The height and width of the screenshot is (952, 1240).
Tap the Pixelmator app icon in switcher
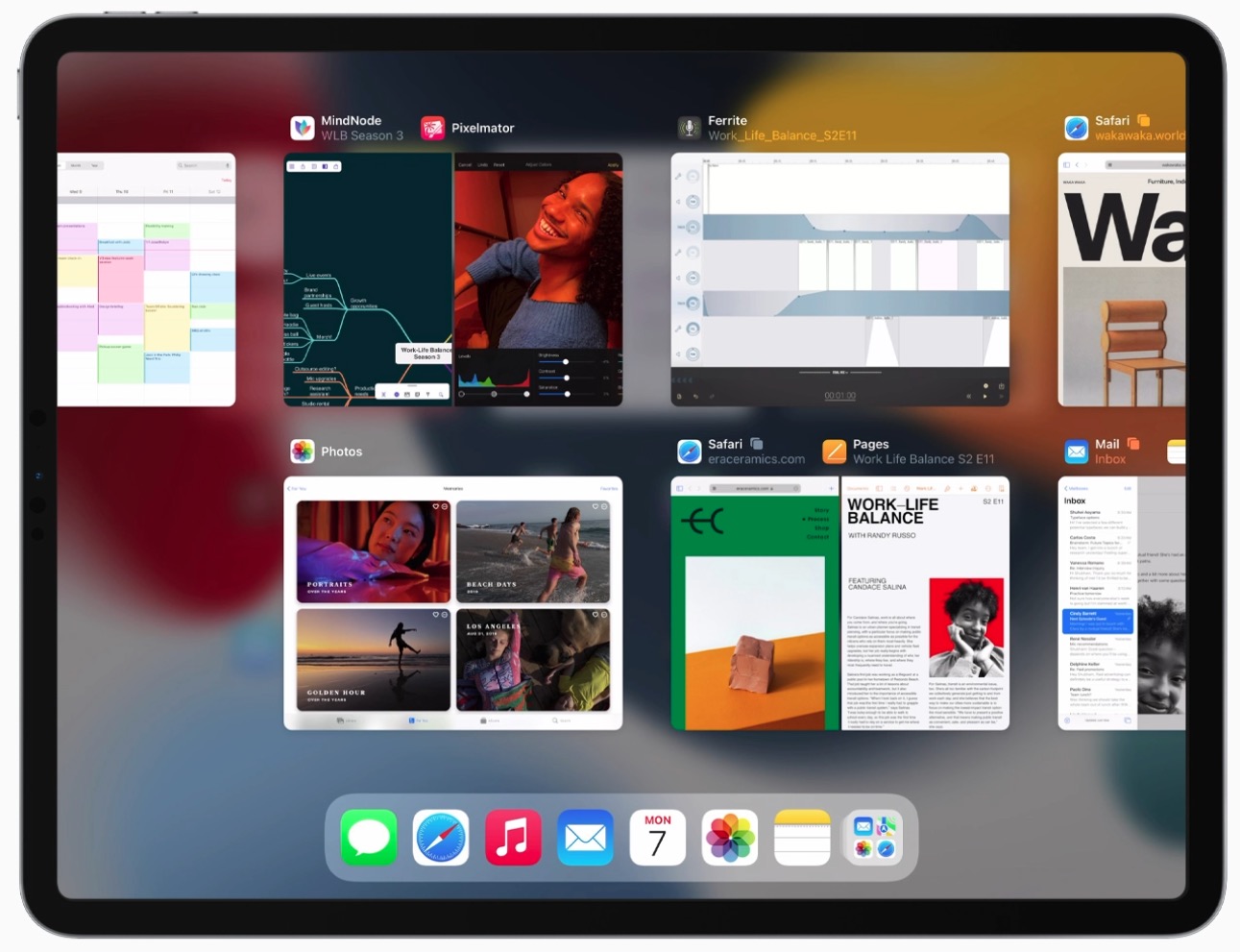[x=433, y=128]
